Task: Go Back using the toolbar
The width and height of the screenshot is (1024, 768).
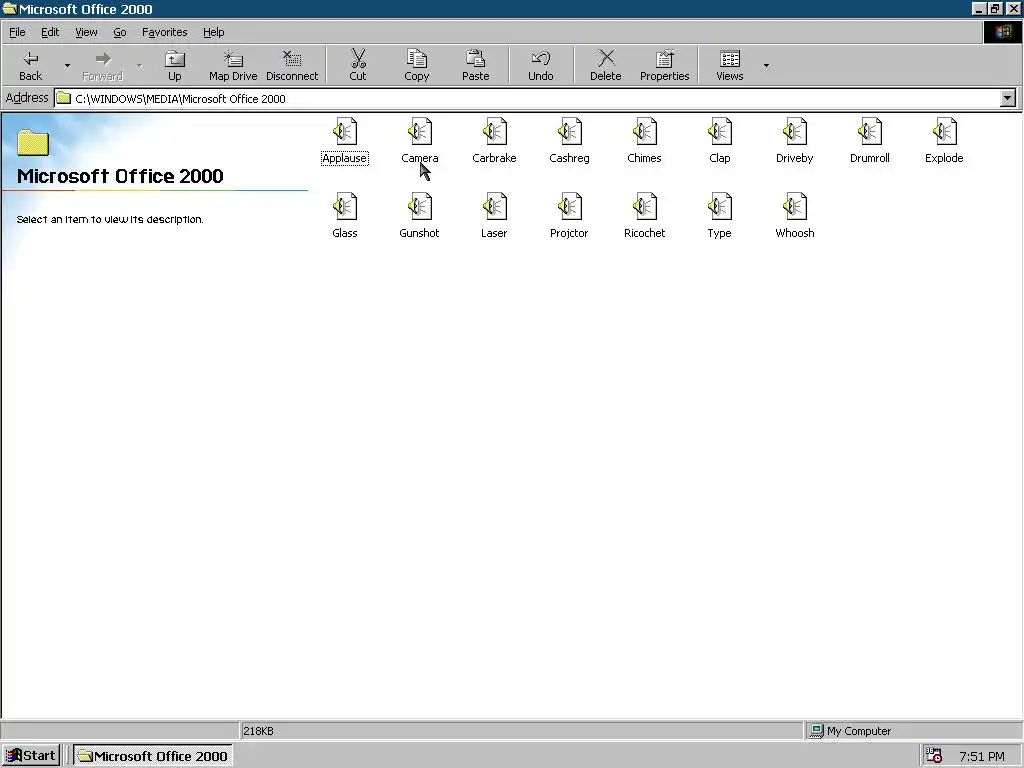Action: 31,65
